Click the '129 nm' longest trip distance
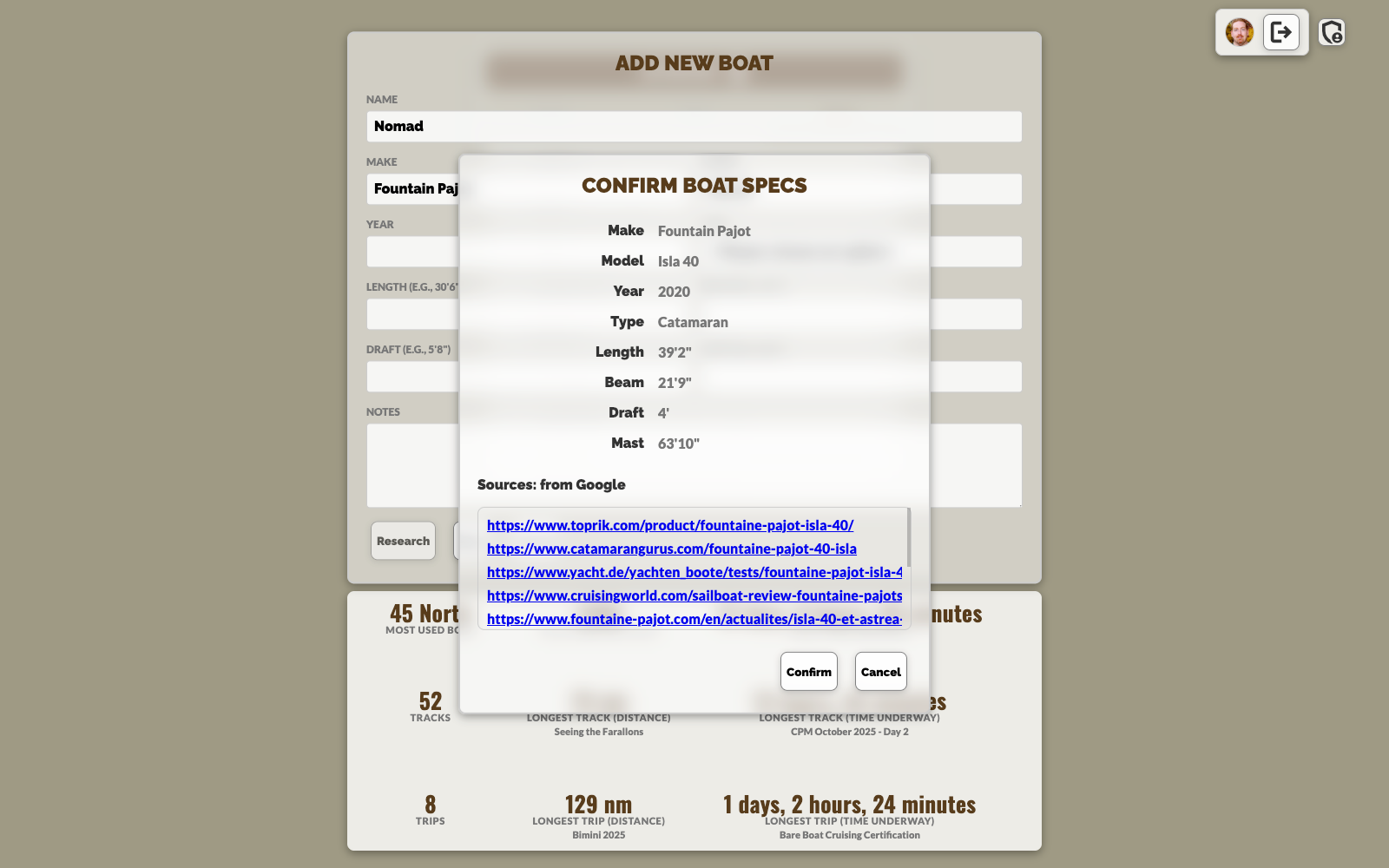The width and height of the screenshot is (1389, 868). tap(598, 805)
